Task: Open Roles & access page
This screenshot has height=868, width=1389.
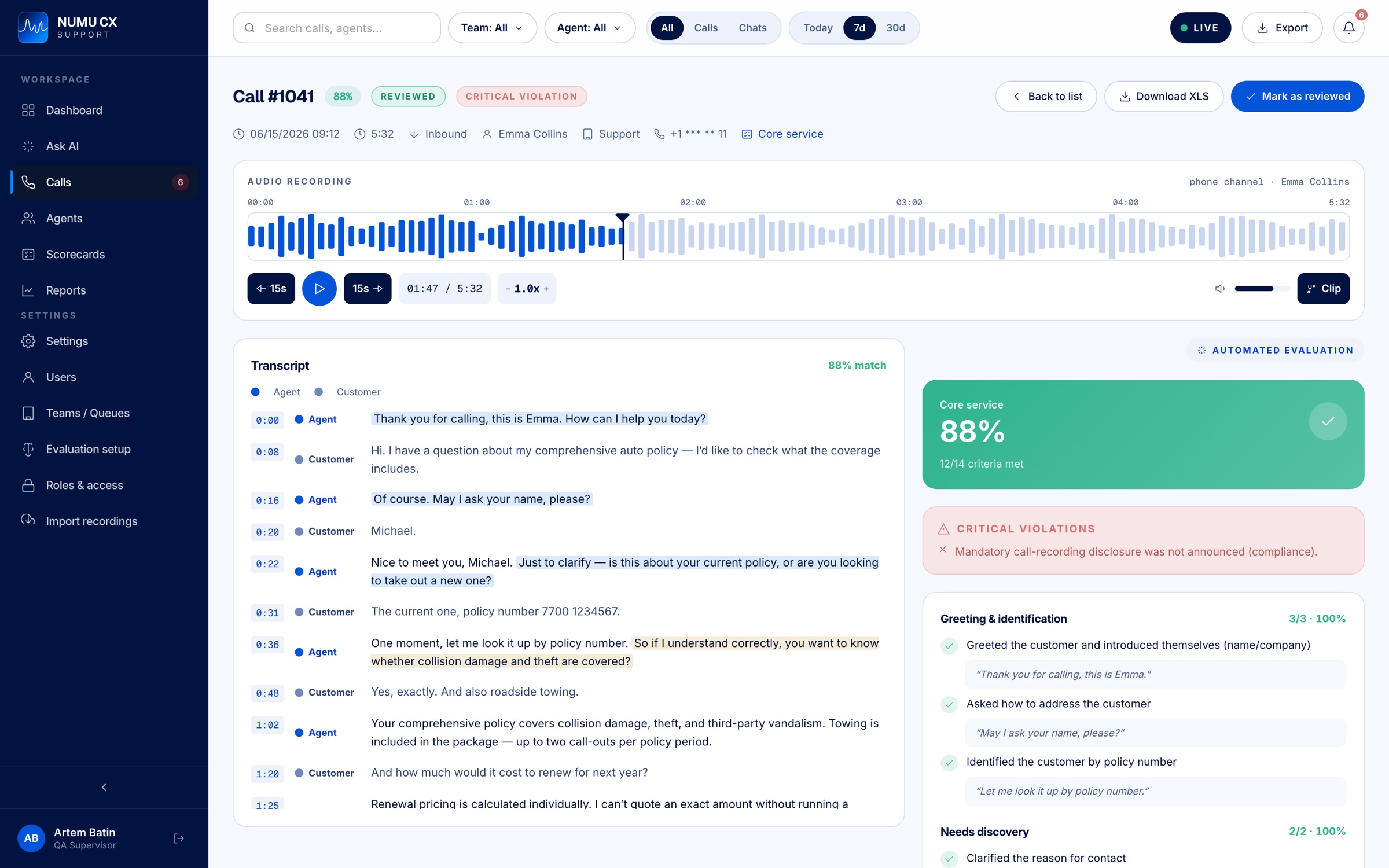Action: [x=104, y=485]
